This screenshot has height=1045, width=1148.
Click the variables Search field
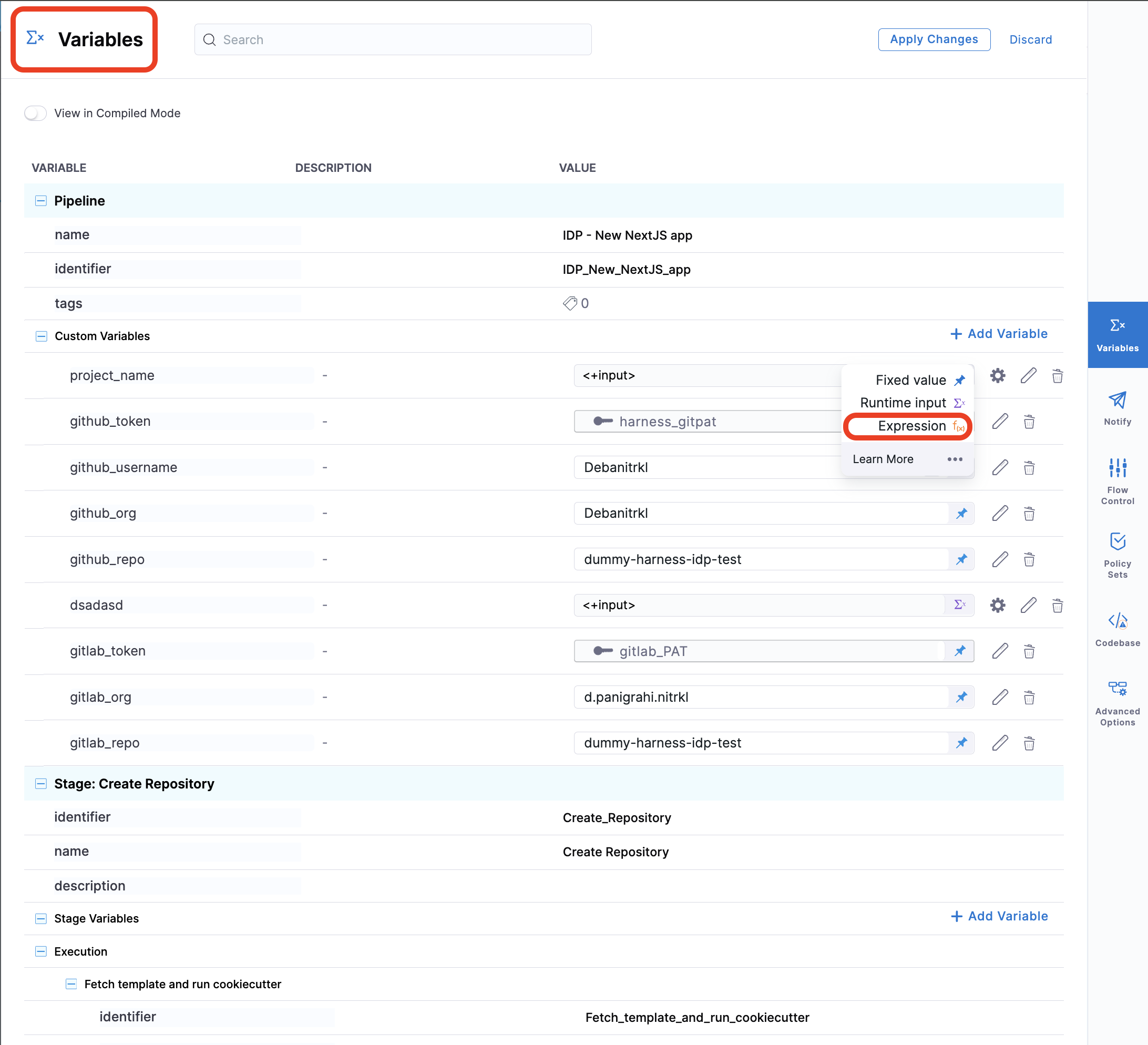pos(393,39)
